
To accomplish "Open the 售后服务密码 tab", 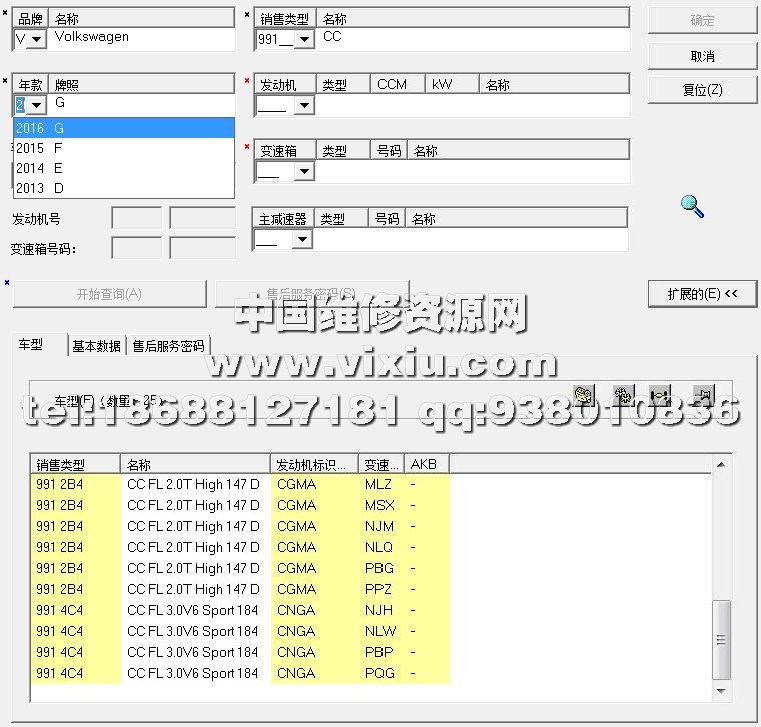I will tap(168, 346).
